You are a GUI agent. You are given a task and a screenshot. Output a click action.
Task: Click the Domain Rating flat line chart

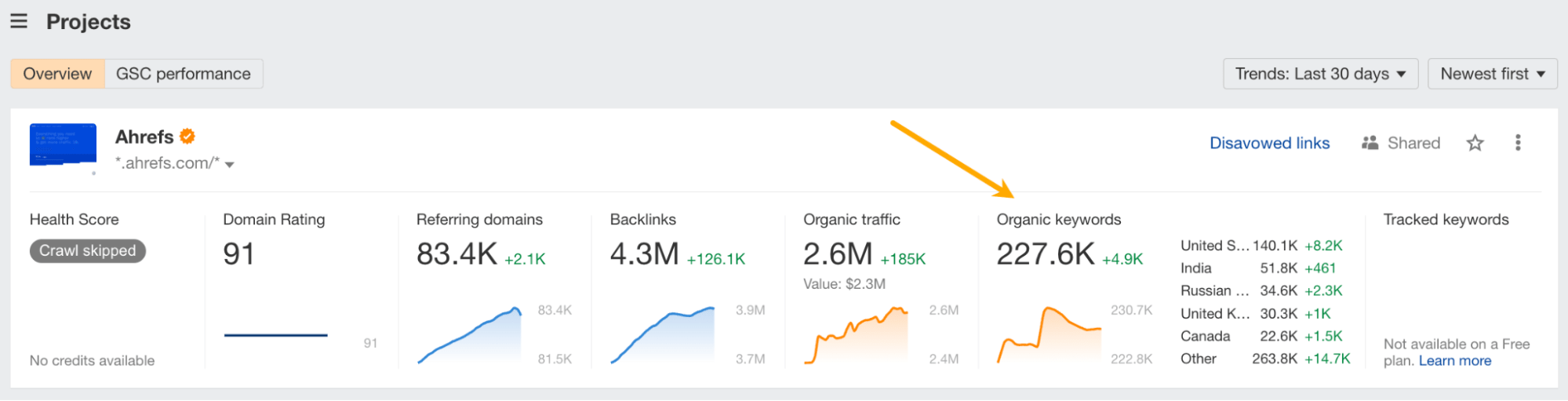(x=275, y=335)
